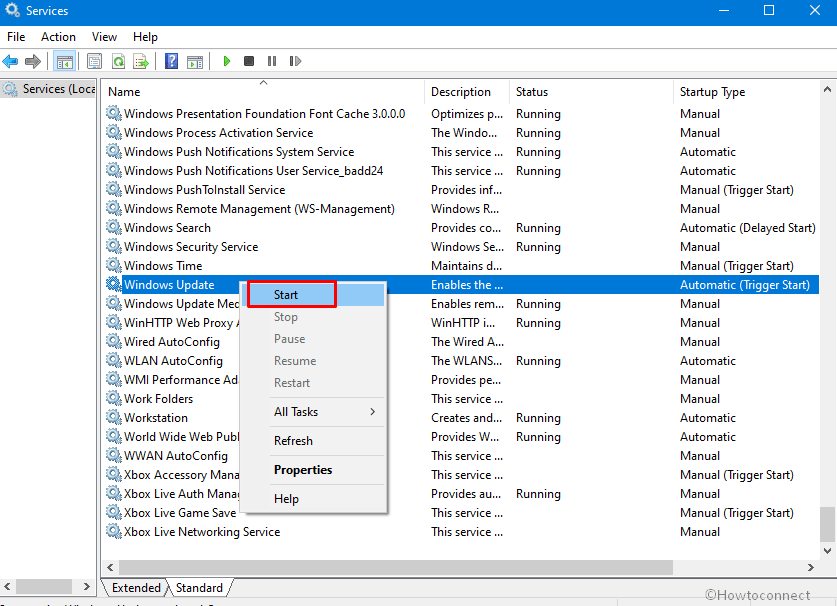Screen dimensions: 837x606
Task: Open the Help question mark icon
Action: coord(171,61)
